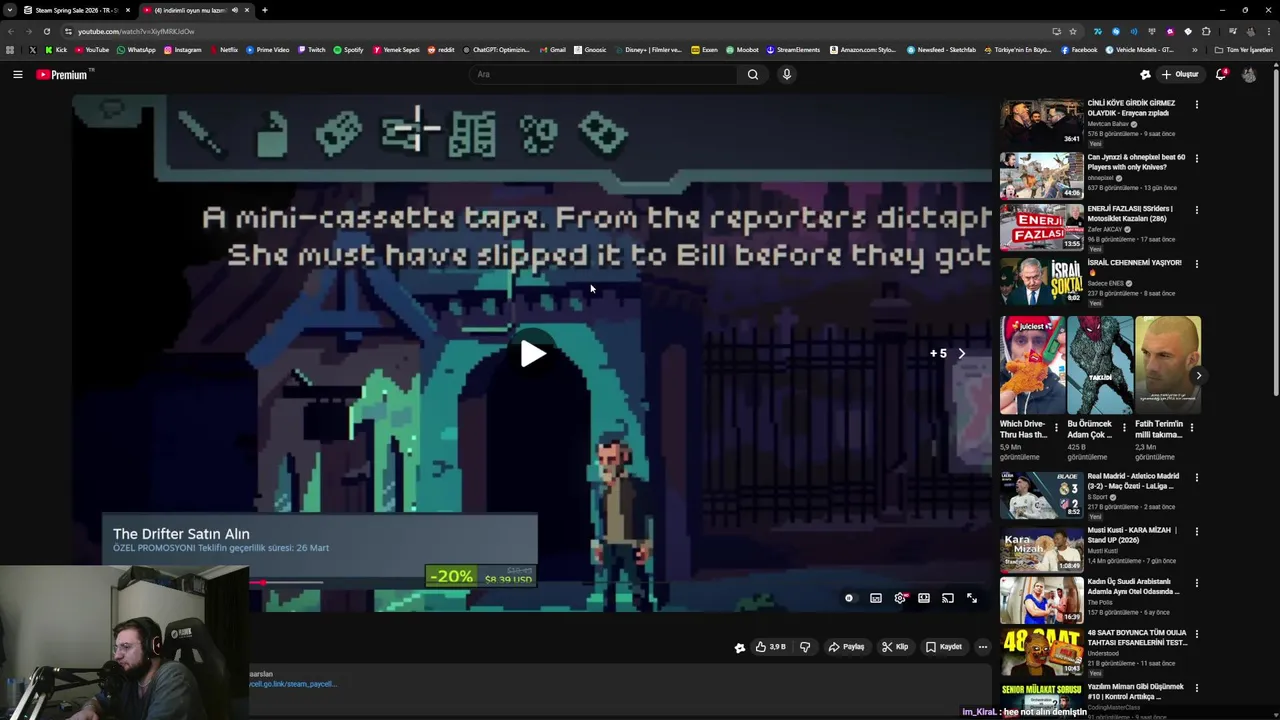Image resolution: width=1280 pixels, height=720 pixels.
Task: Open options for CİNLİ KÖYE GİRDİK video
Action: (1197, 104)
